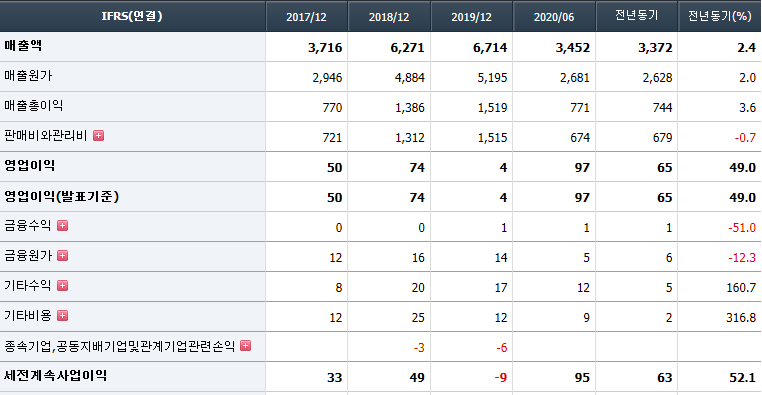
Task: Select the 금융수익 row label
Action: click(x=28, y=225)
